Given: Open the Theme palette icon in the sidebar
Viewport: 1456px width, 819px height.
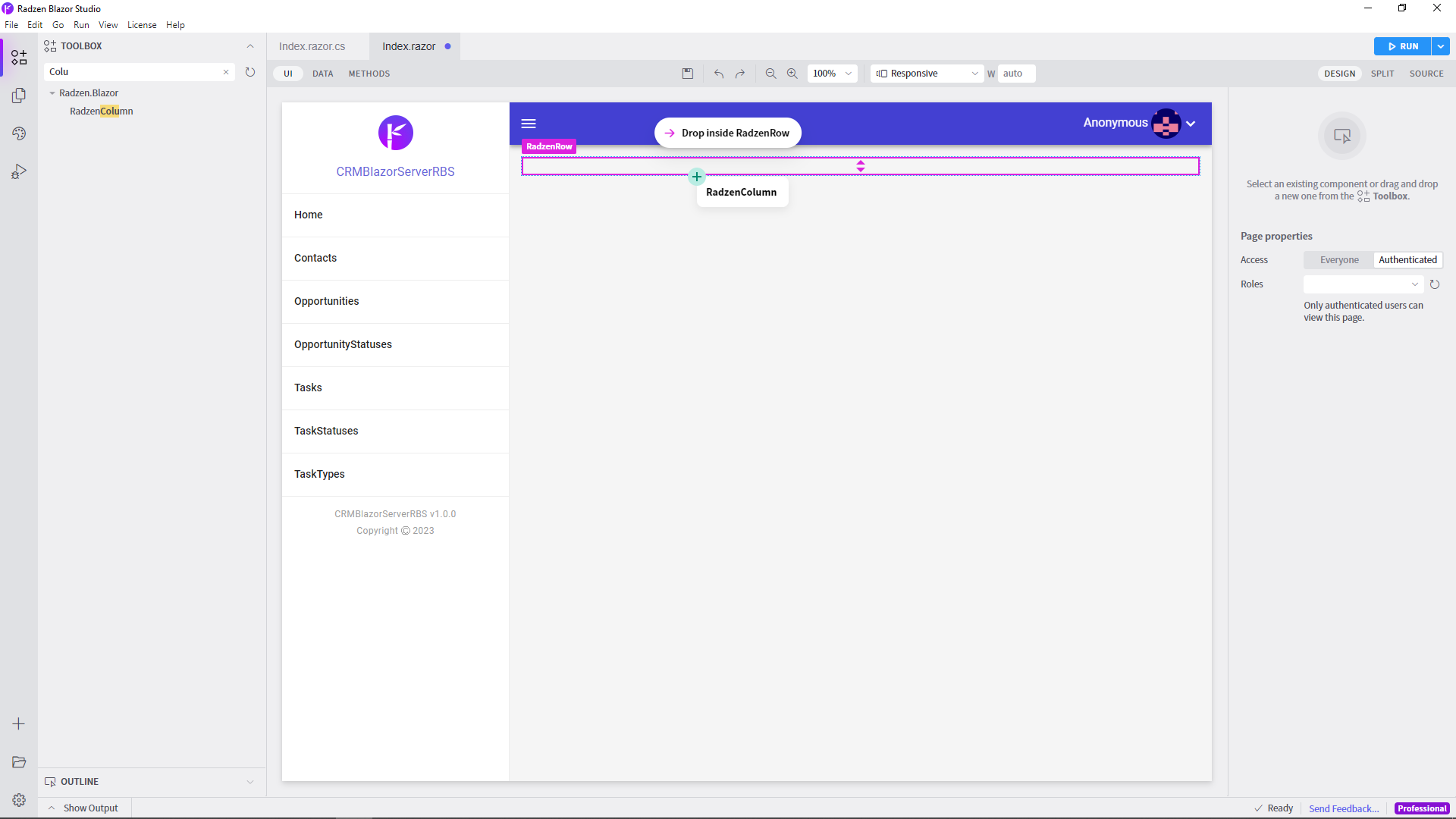Looking at the screenshot, I should pyautogui.click(x=19, y=133).
